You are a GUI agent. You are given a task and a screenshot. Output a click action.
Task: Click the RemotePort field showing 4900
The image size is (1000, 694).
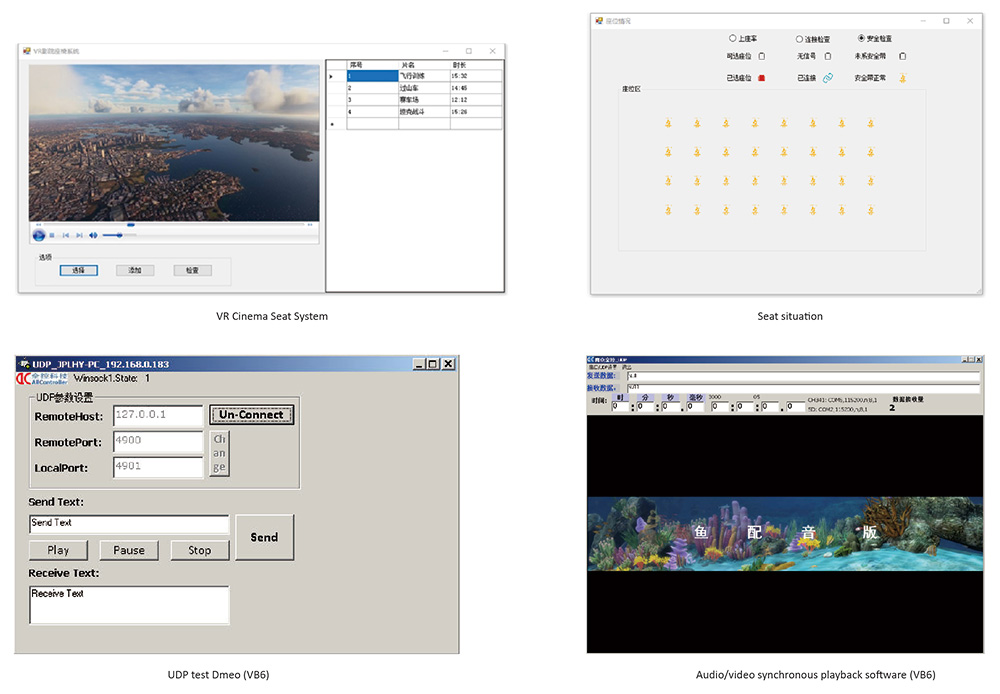[158, 441]
